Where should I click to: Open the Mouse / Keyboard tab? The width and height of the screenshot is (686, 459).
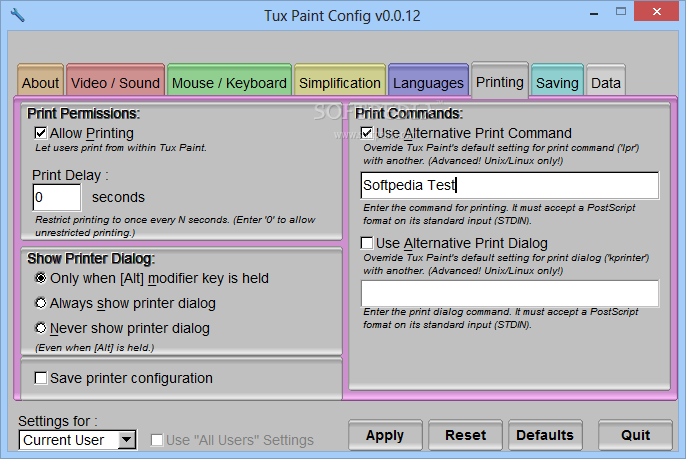point(229,80)
